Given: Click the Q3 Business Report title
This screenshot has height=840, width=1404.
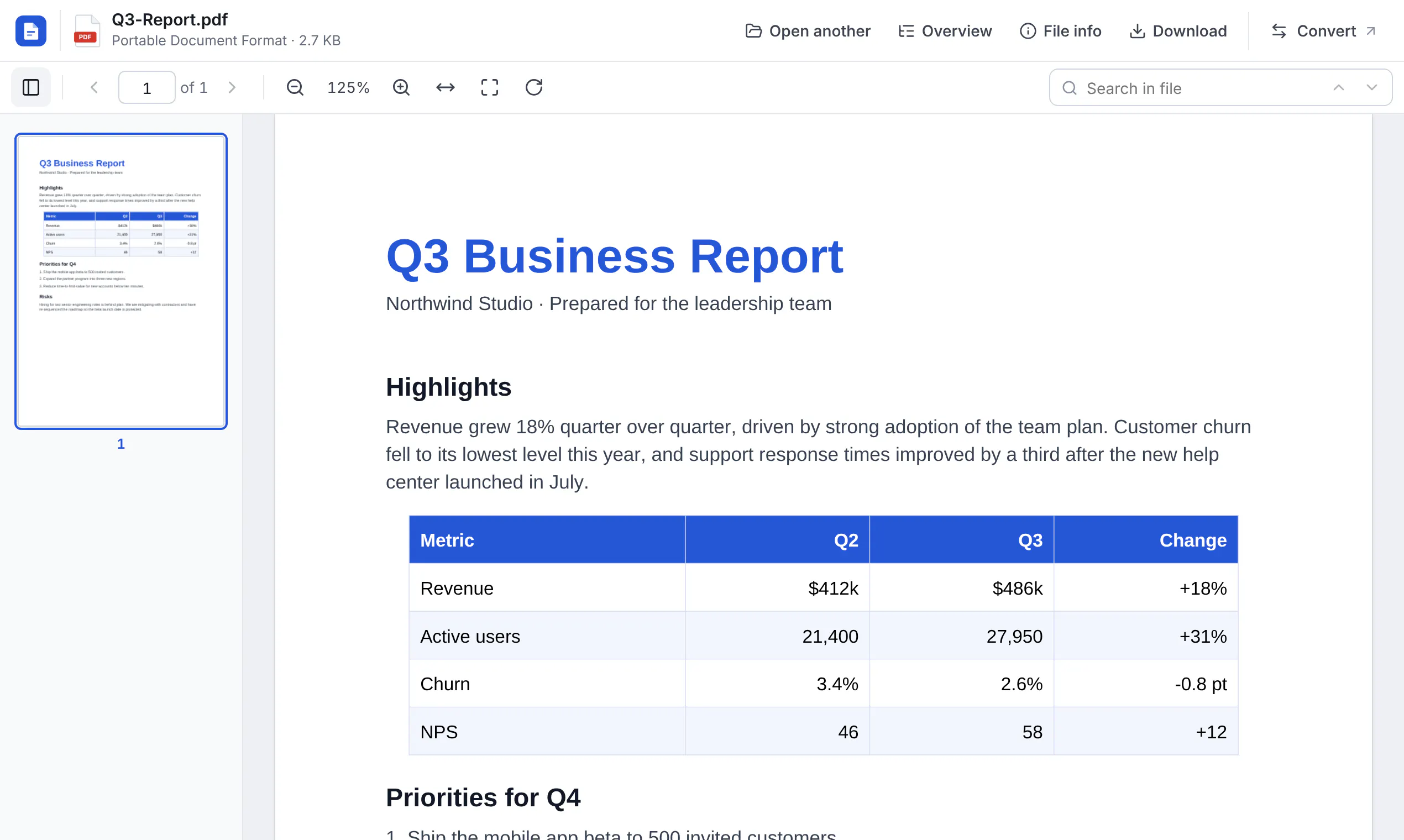Looking at the screenshot, I should pyautogui.click(x=615, y=256).
